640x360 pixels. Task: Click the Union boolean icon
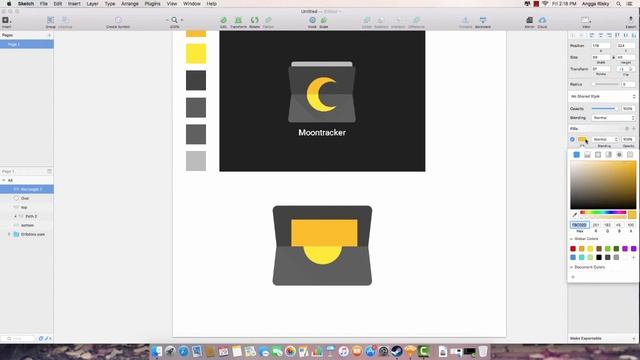tap(367, 20)
